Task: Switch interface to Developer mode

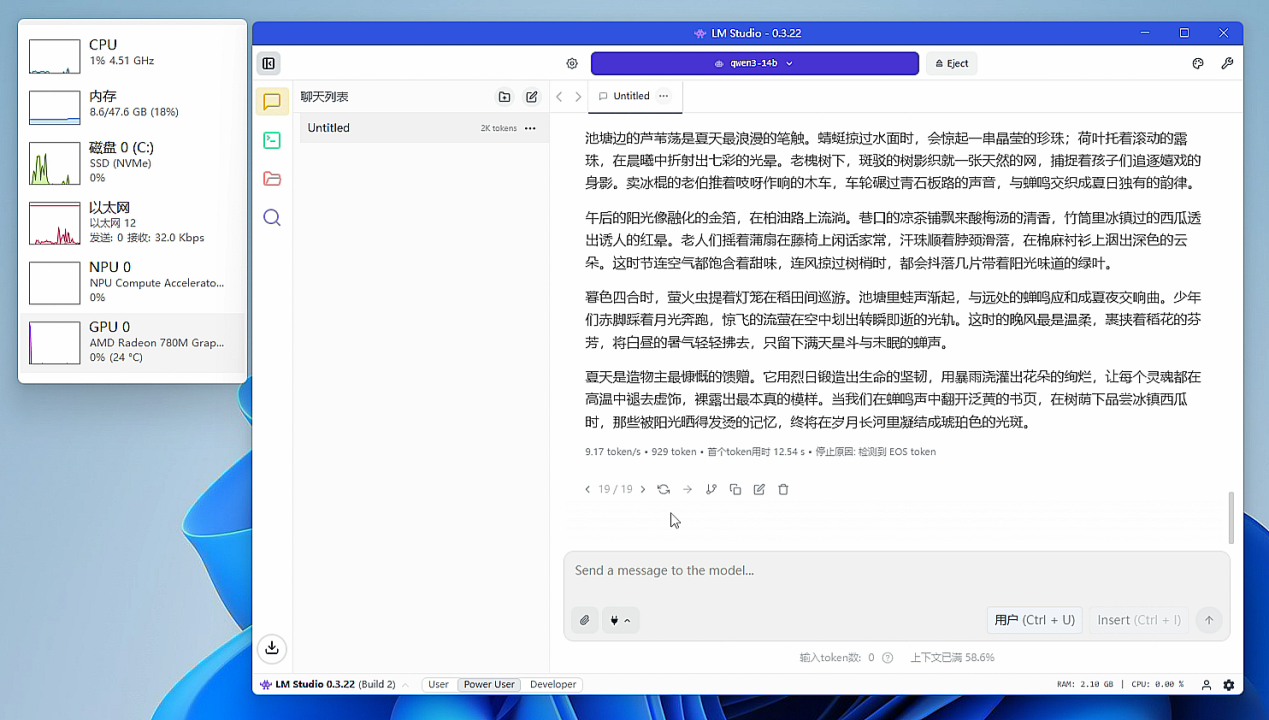Action: click(x=552, y=684)
